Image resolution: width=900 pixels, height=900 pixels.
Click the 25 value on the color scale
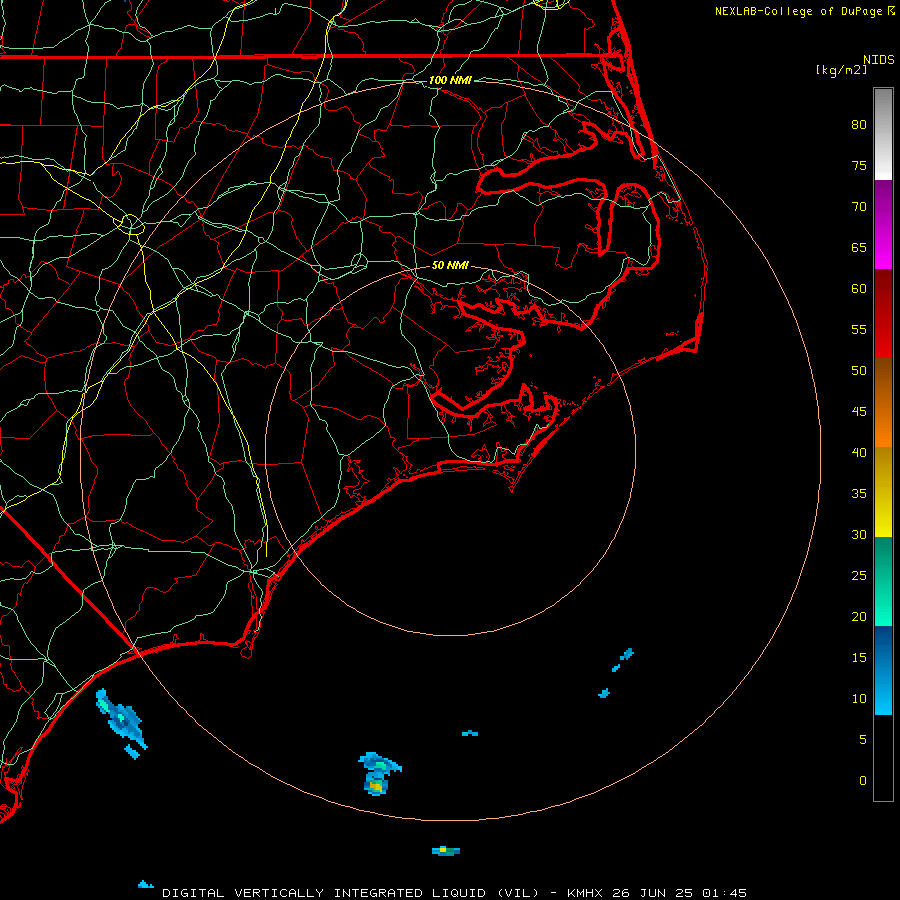click(x=859, y=576)
